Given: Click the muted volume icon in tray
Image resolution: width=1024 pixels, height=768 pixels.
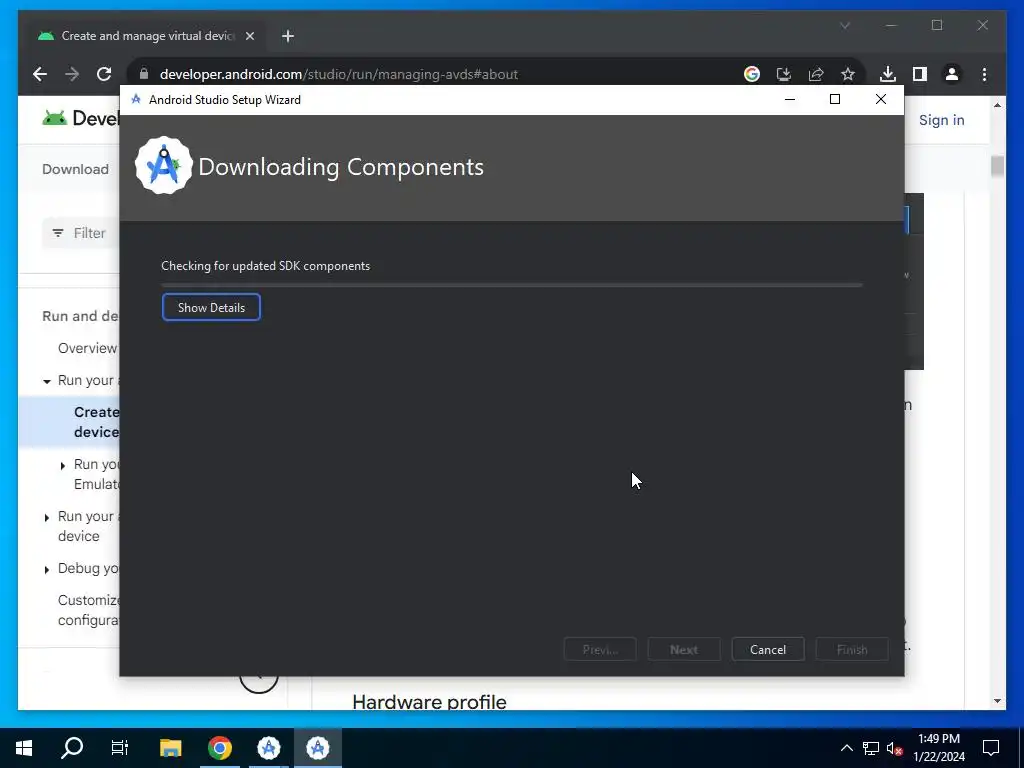Looking at the screenshot, I should [895, 748].
